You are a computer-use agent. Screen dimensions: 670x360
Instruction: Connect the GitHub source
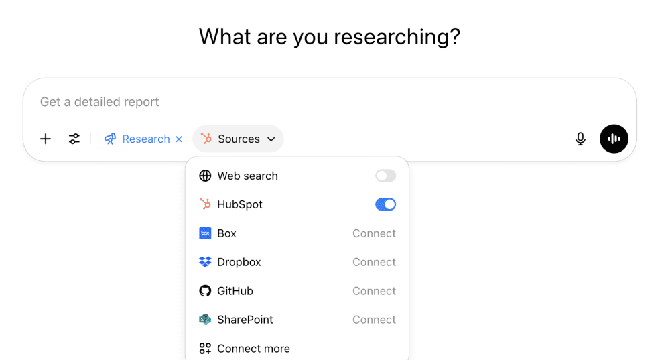374,291
